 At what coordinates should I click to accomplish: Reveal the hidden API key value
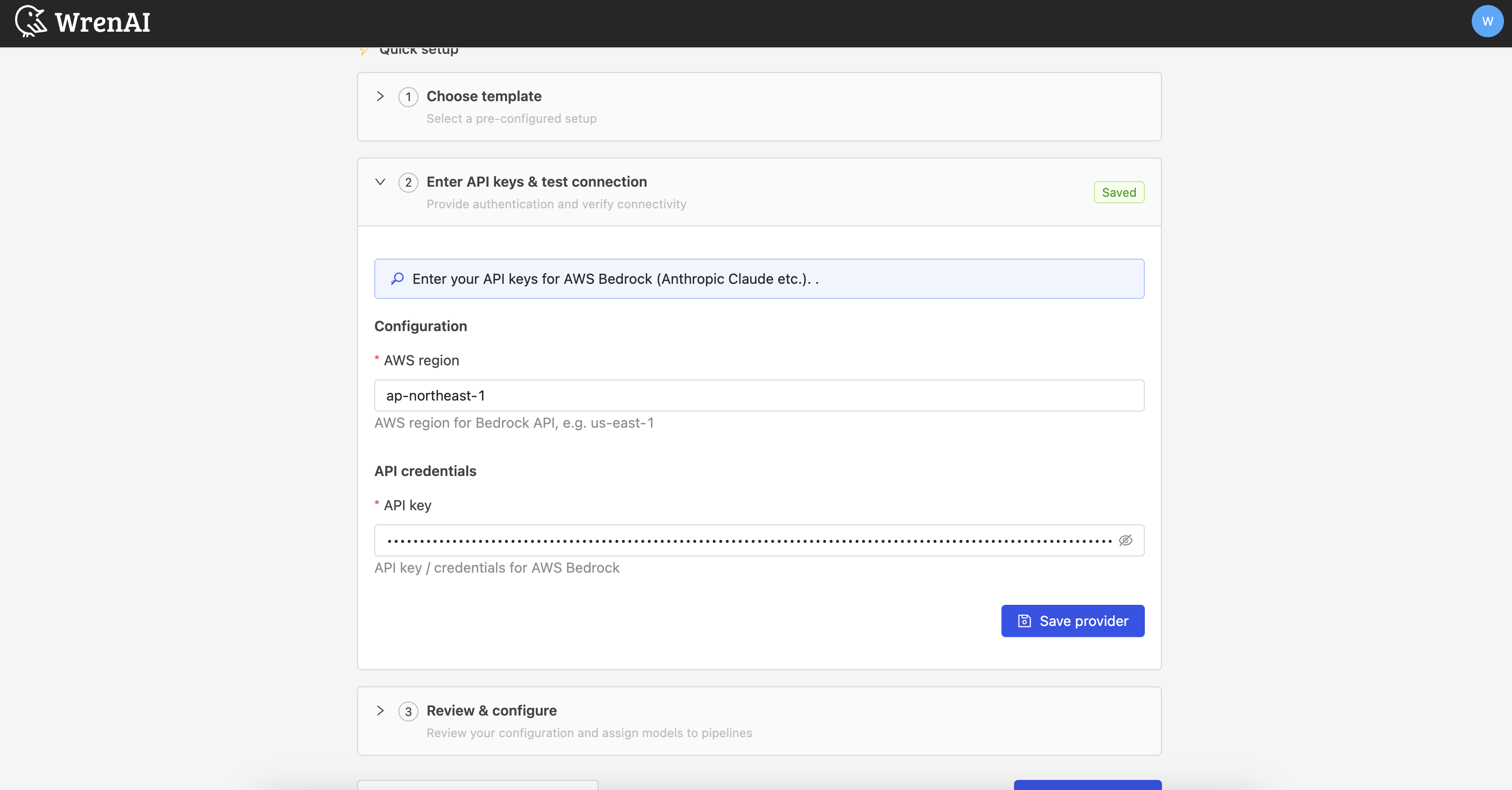pos(1126,540)
